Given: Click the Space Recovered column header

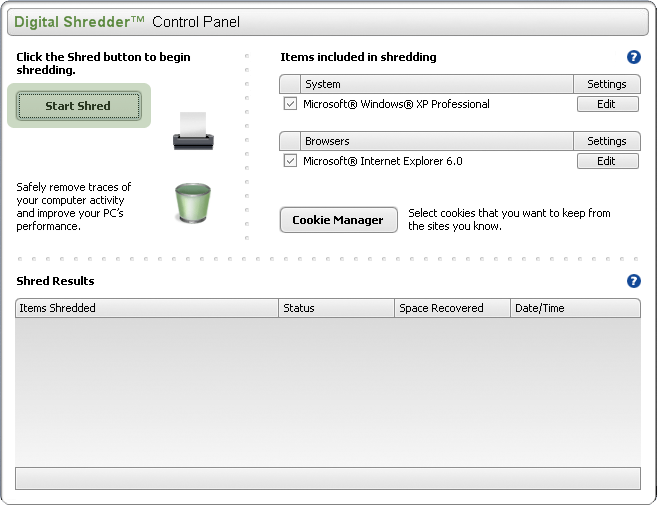Looking at the screenshot, I should tap(452, 308).
